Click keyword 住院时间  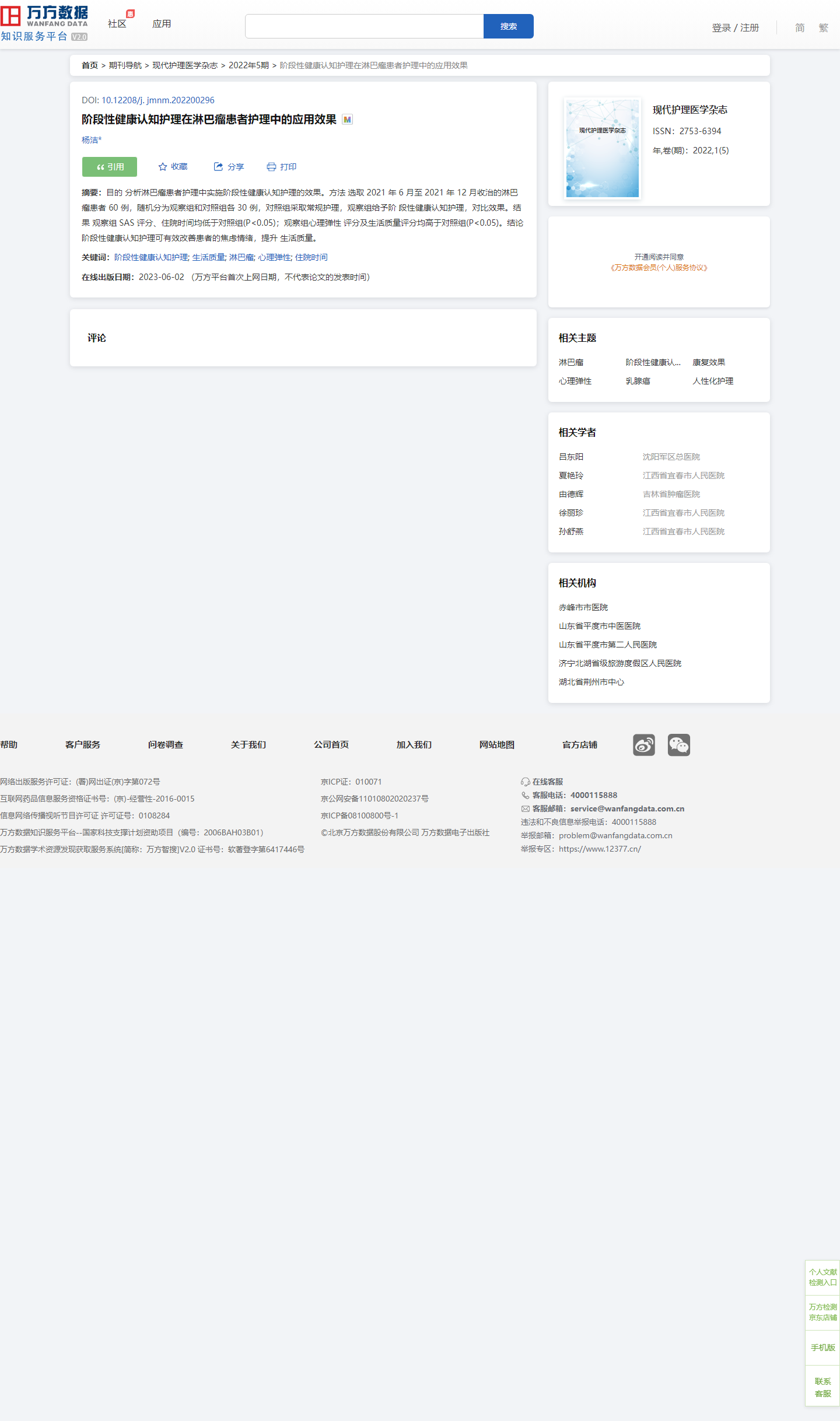(x=311, y=257)
